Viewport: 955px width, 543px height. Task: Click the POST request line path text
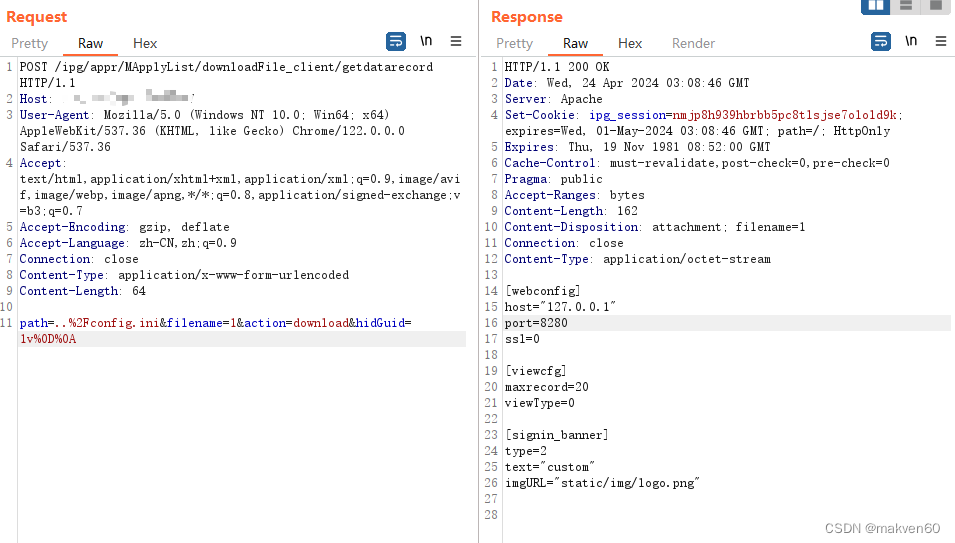point(244,67)
